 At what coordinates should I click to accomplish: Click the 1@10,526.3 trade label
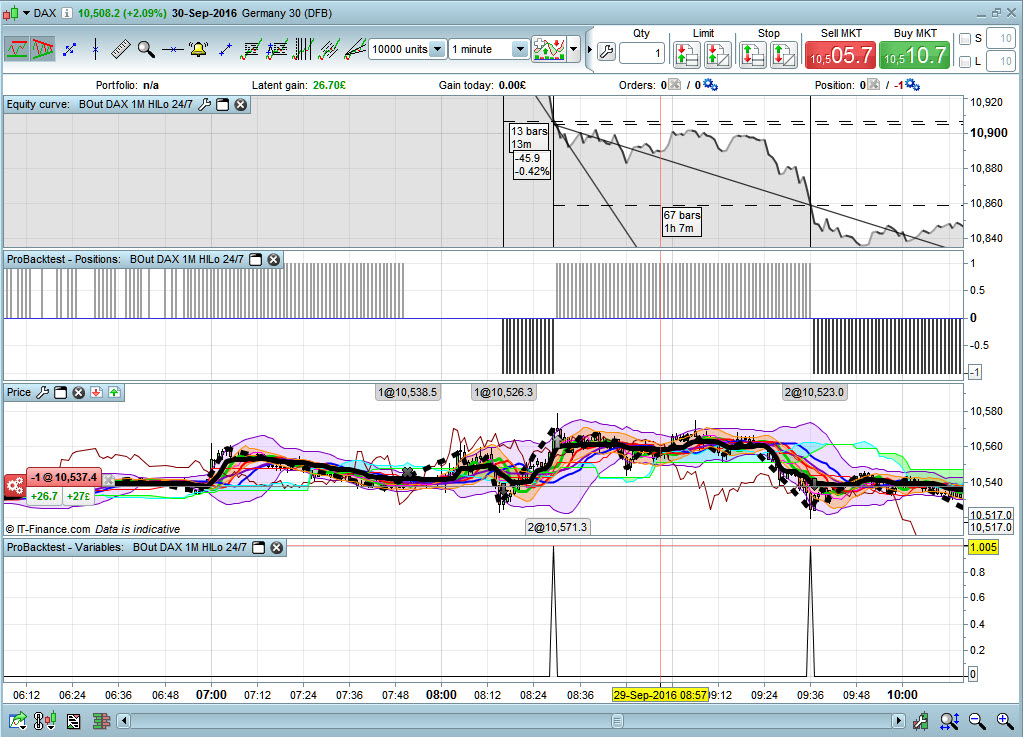click(x=503, y=393)
